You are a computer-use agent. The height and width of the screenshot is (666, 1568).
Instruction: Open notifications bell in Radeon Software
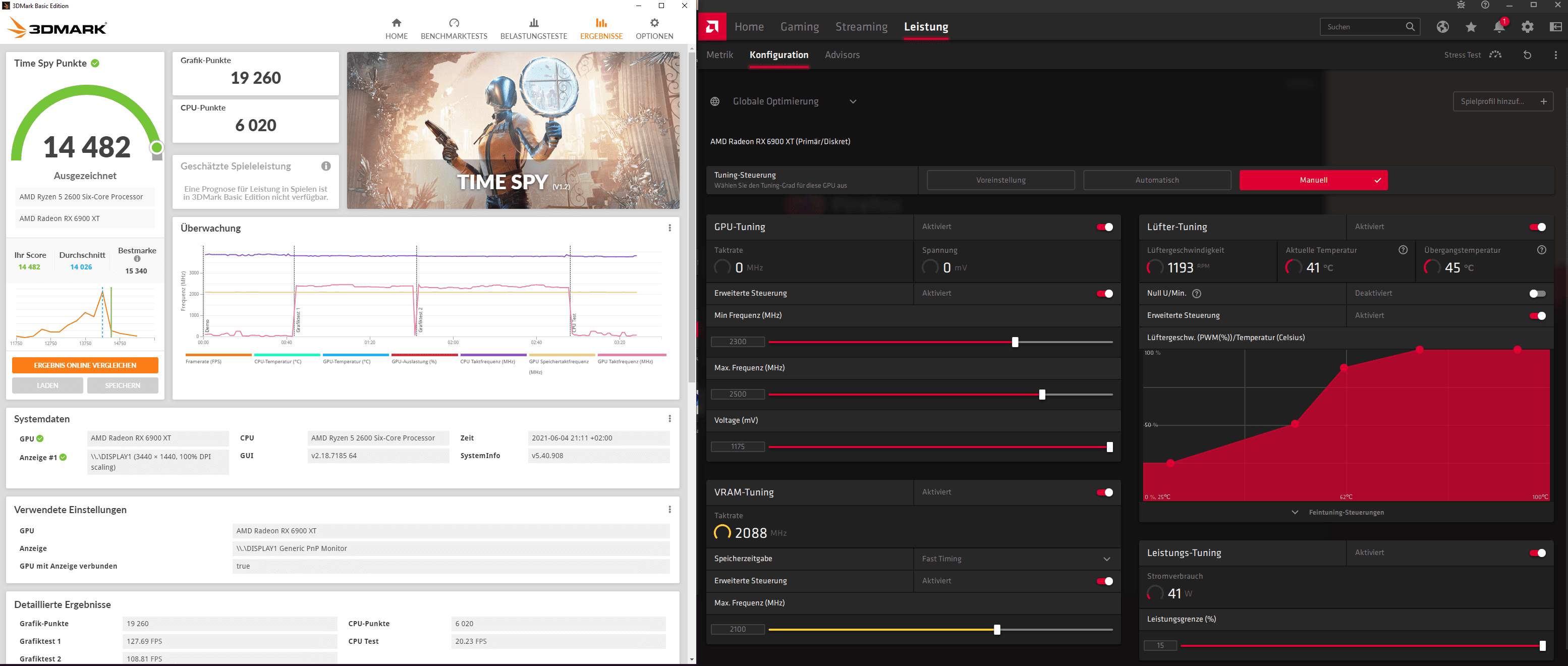[1498, 27]
